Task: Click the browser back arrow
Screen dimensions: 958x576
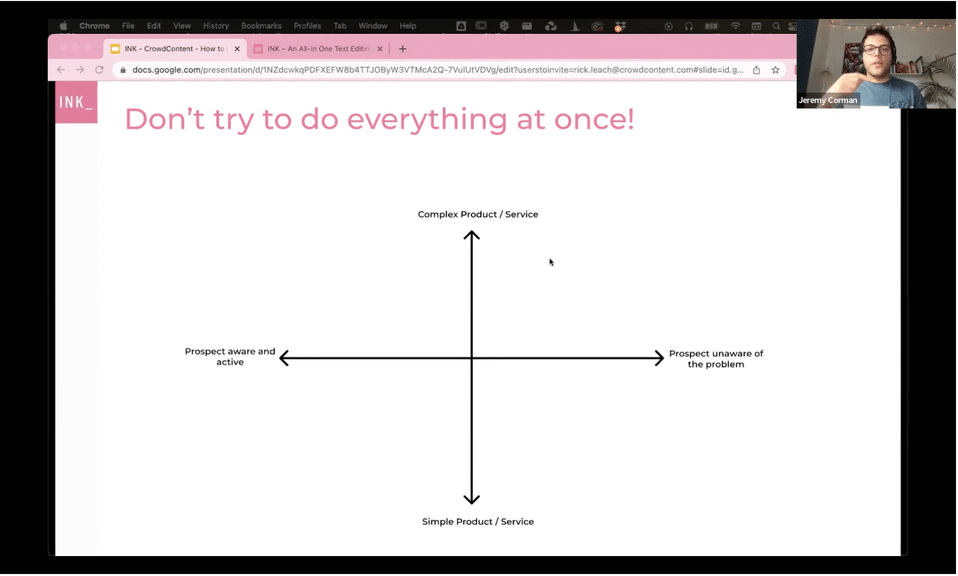Action: (61, 70)
